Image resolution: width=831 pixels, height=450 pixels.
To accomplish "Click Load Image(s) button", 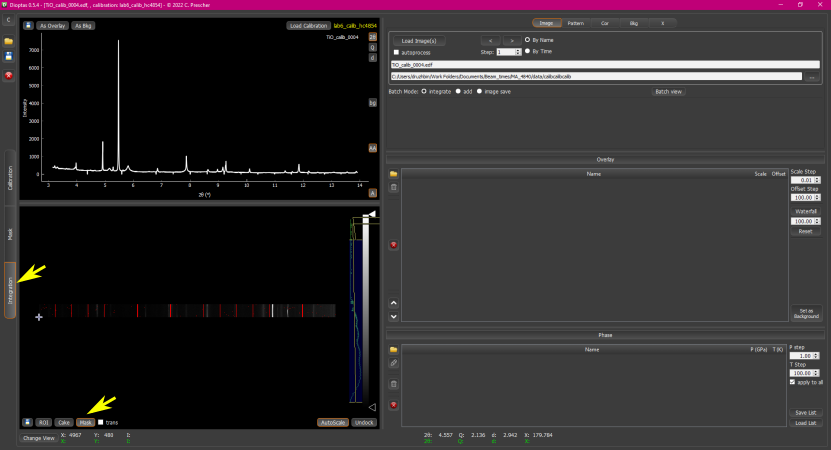I will [x=419, y=41].
